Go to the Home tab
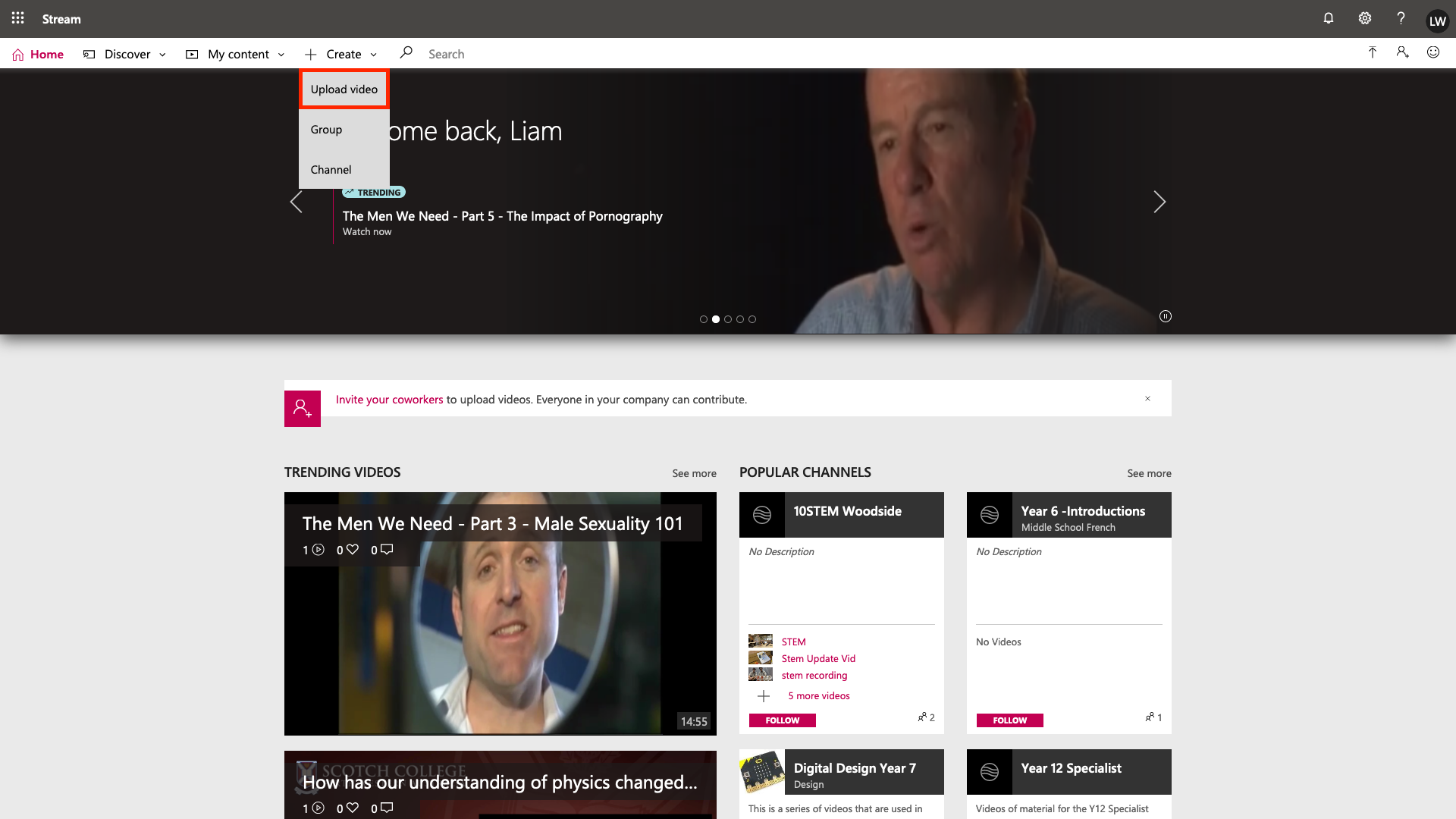1456x819 pixels. (x=38, y=54)
